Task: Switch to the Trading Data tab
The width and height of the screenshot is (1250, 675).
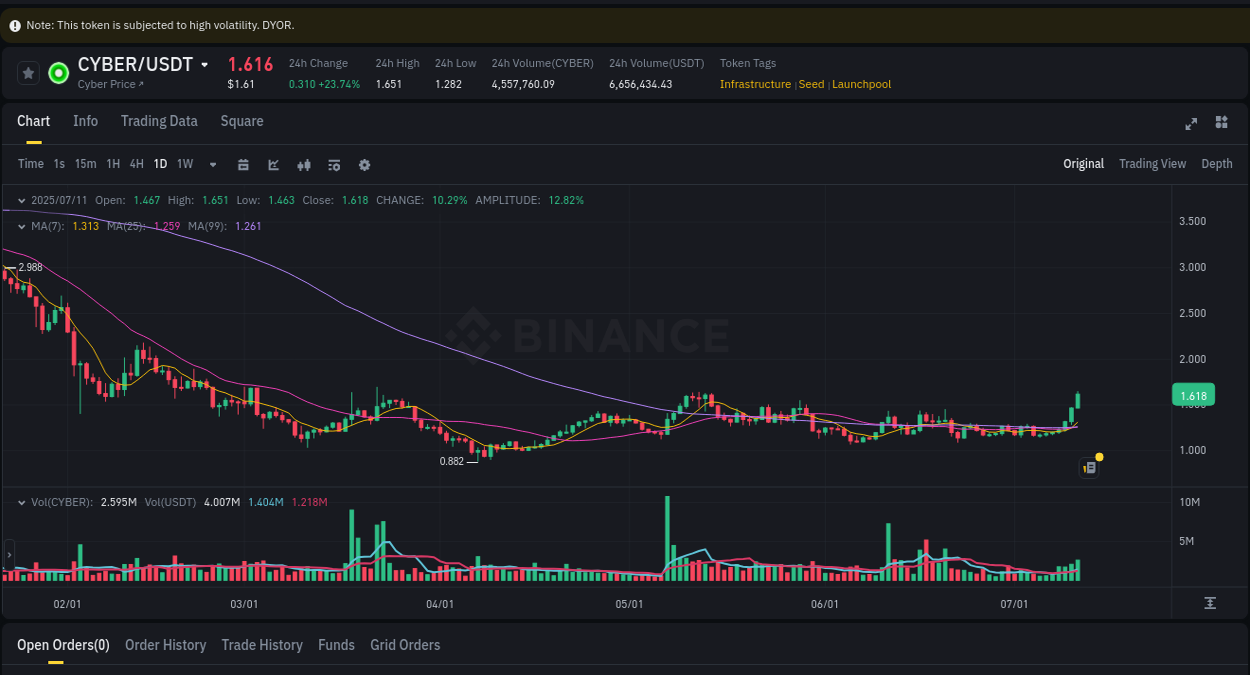Action: tap(159, 121)
